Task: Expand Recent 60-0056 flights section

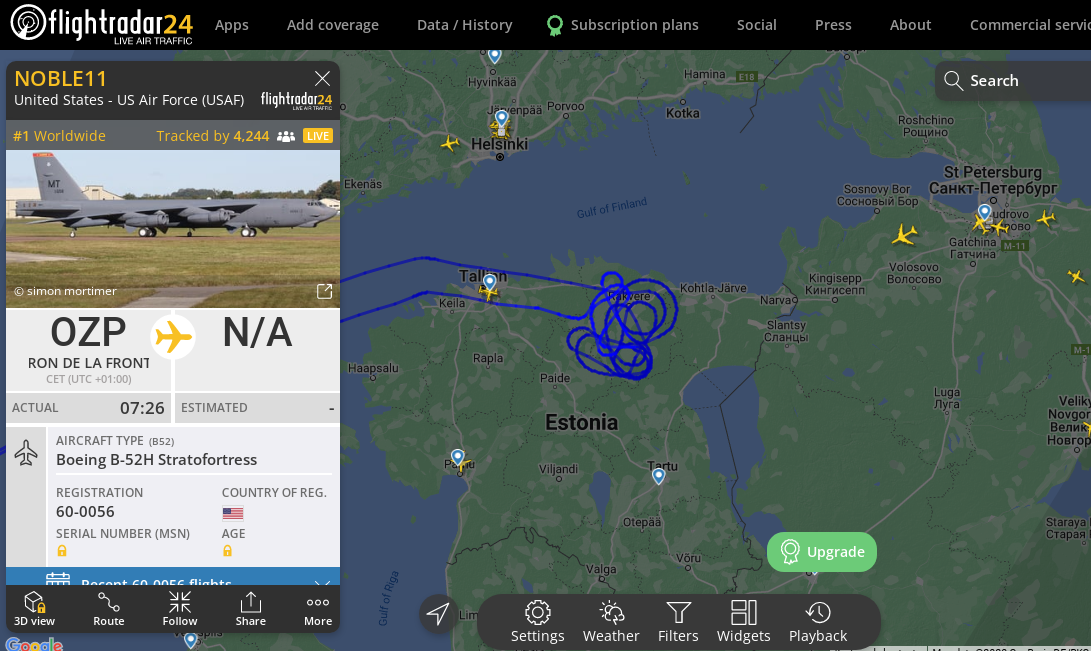Action: [173, 577]
